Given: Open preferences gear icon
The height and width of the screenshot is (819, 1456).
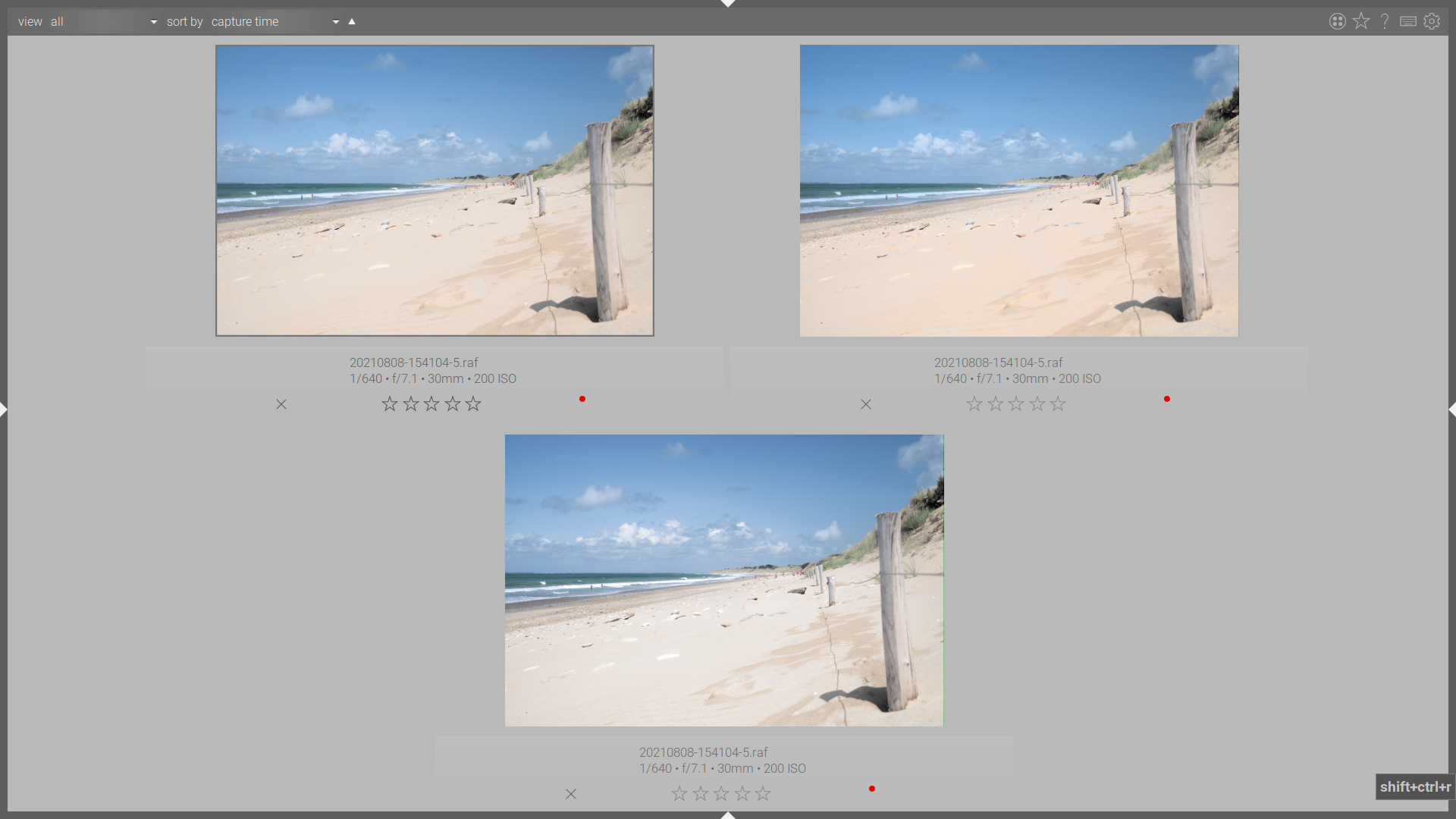Looking at the screenshot, I should click(x=1432, y=21).
